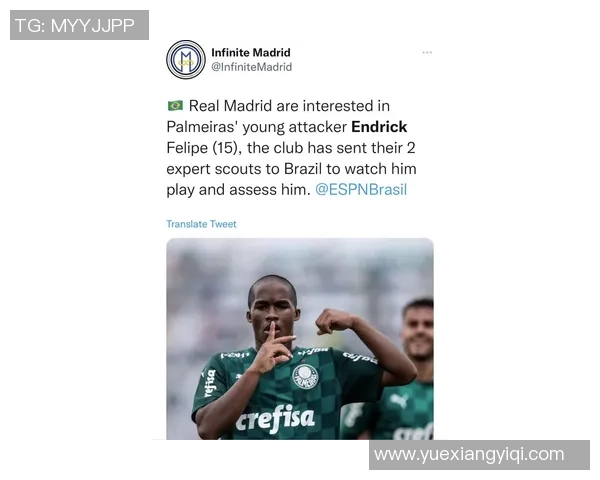Click the player's raised fist in photo
The image size is (600, 480).
331,321
